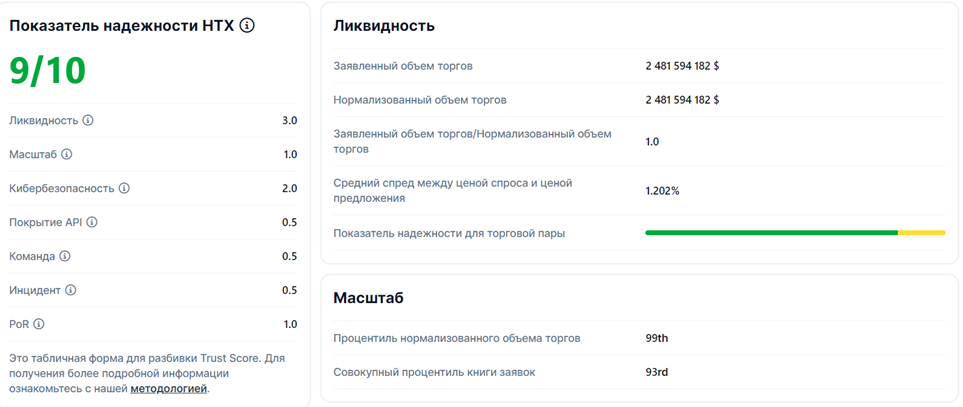Open info icon beside Ликвидность score

(x=88, y=120)
